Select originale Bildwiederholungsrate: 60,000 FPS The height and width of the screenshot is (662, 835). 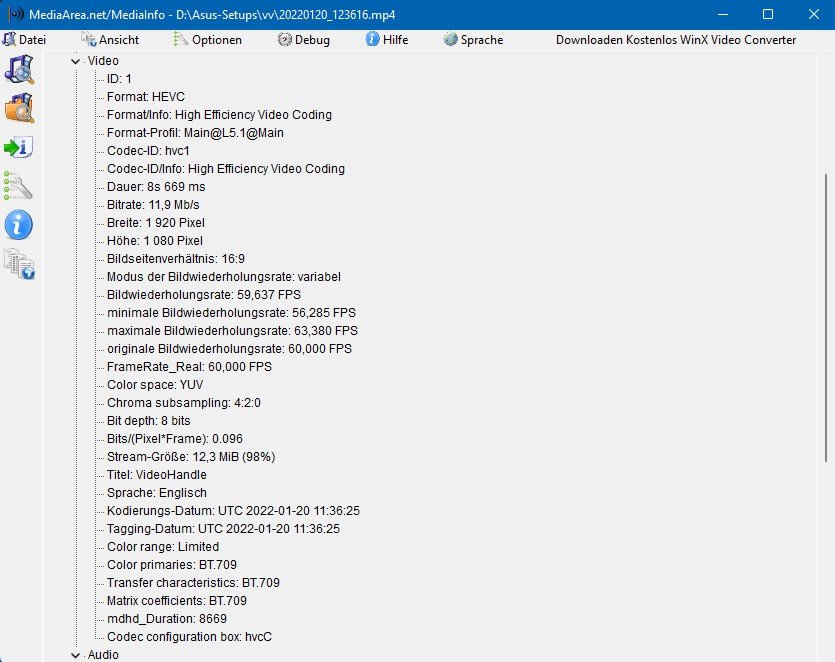230,349
